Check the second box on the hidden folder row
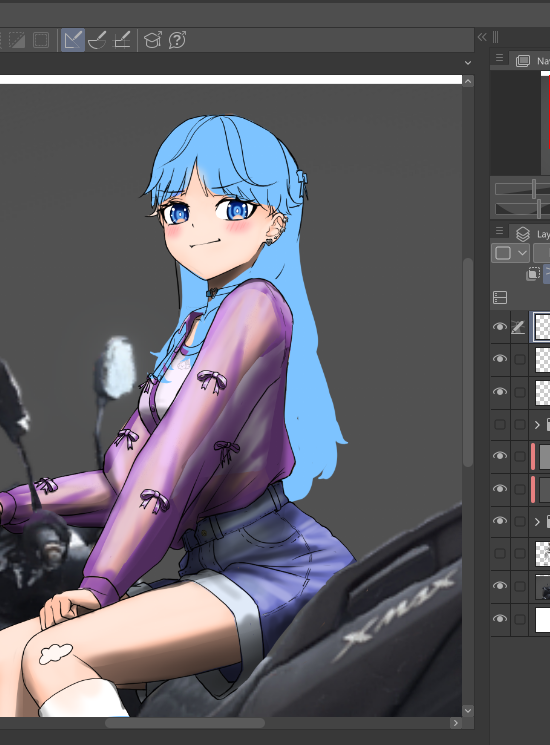 [x=520, y=424]
